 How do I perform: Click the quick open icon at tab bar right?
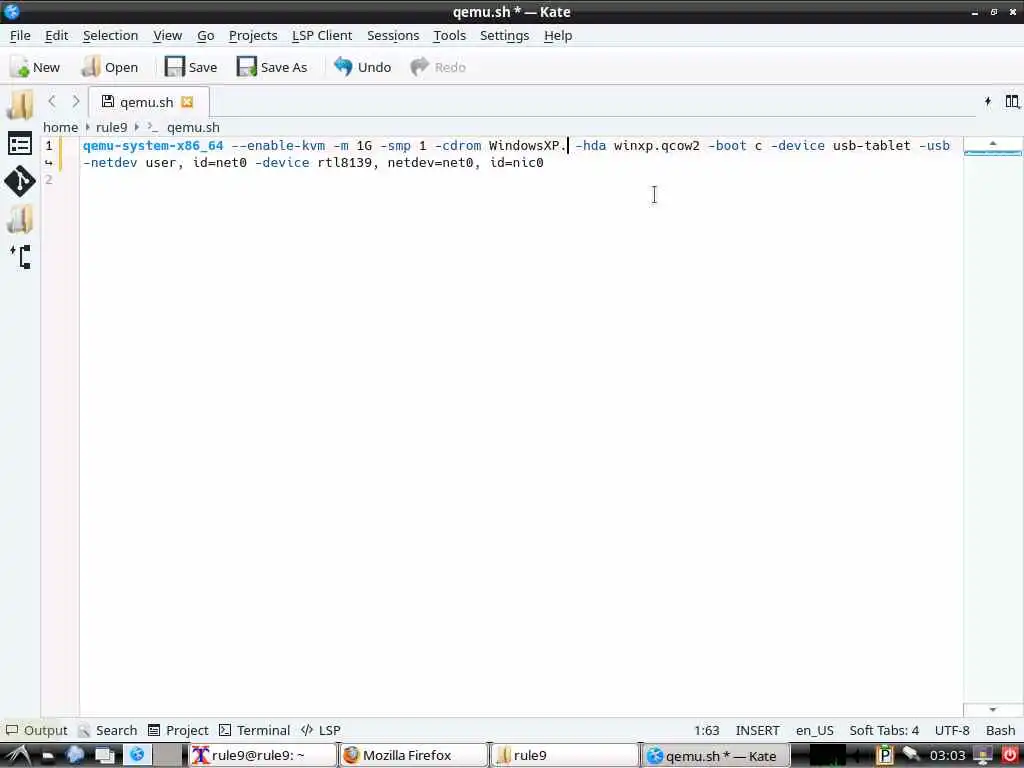click(x=988, y=101)
